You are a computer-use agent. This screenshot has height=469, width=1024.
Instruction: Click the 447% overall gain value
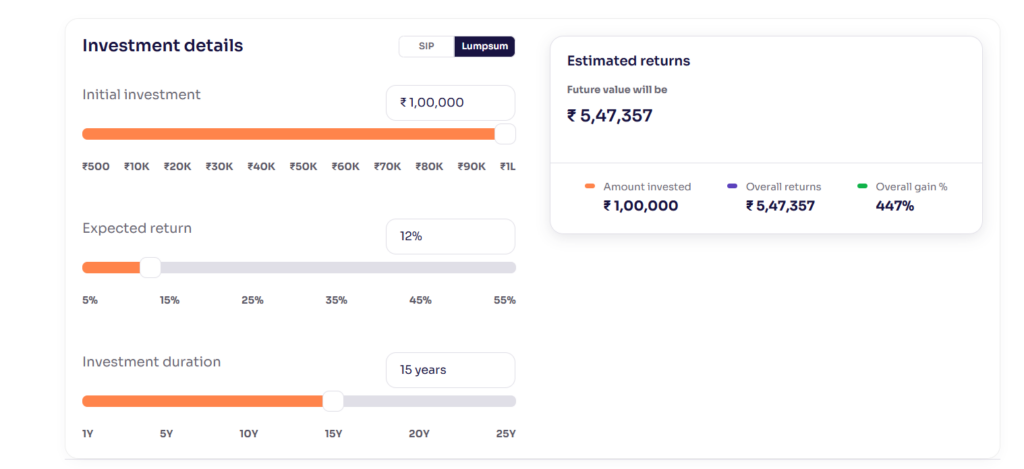[894, 206]
